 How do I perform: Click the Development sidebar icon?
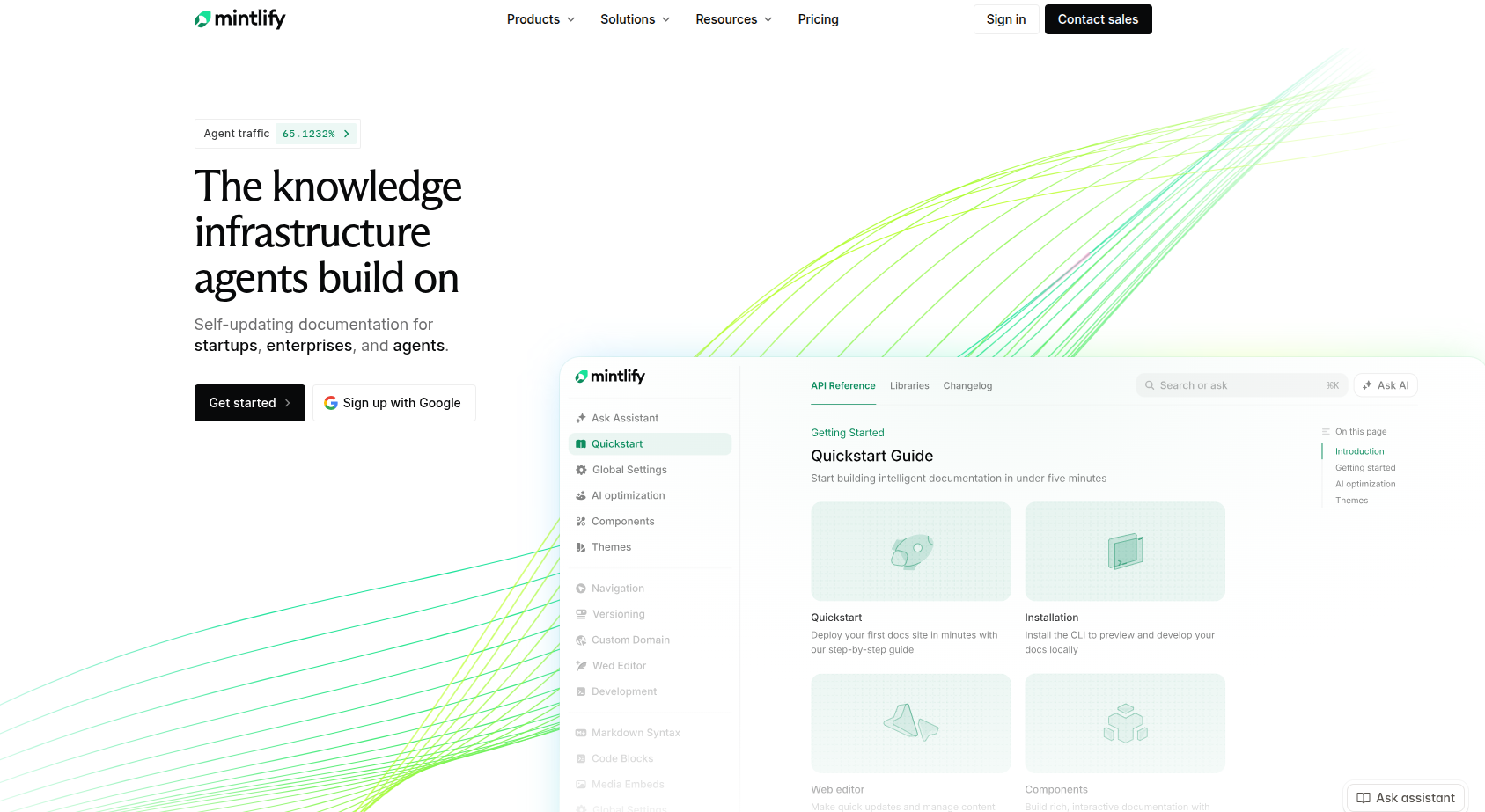(x=581, y=691)
